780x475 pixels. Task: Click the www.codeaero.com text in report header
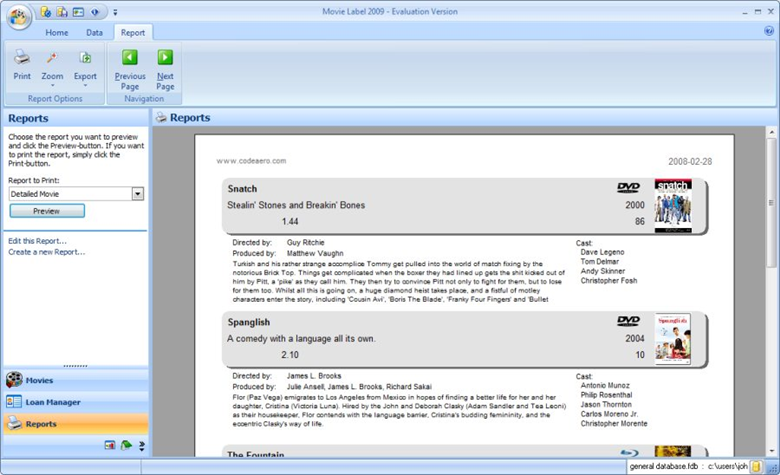pos(251,161)
